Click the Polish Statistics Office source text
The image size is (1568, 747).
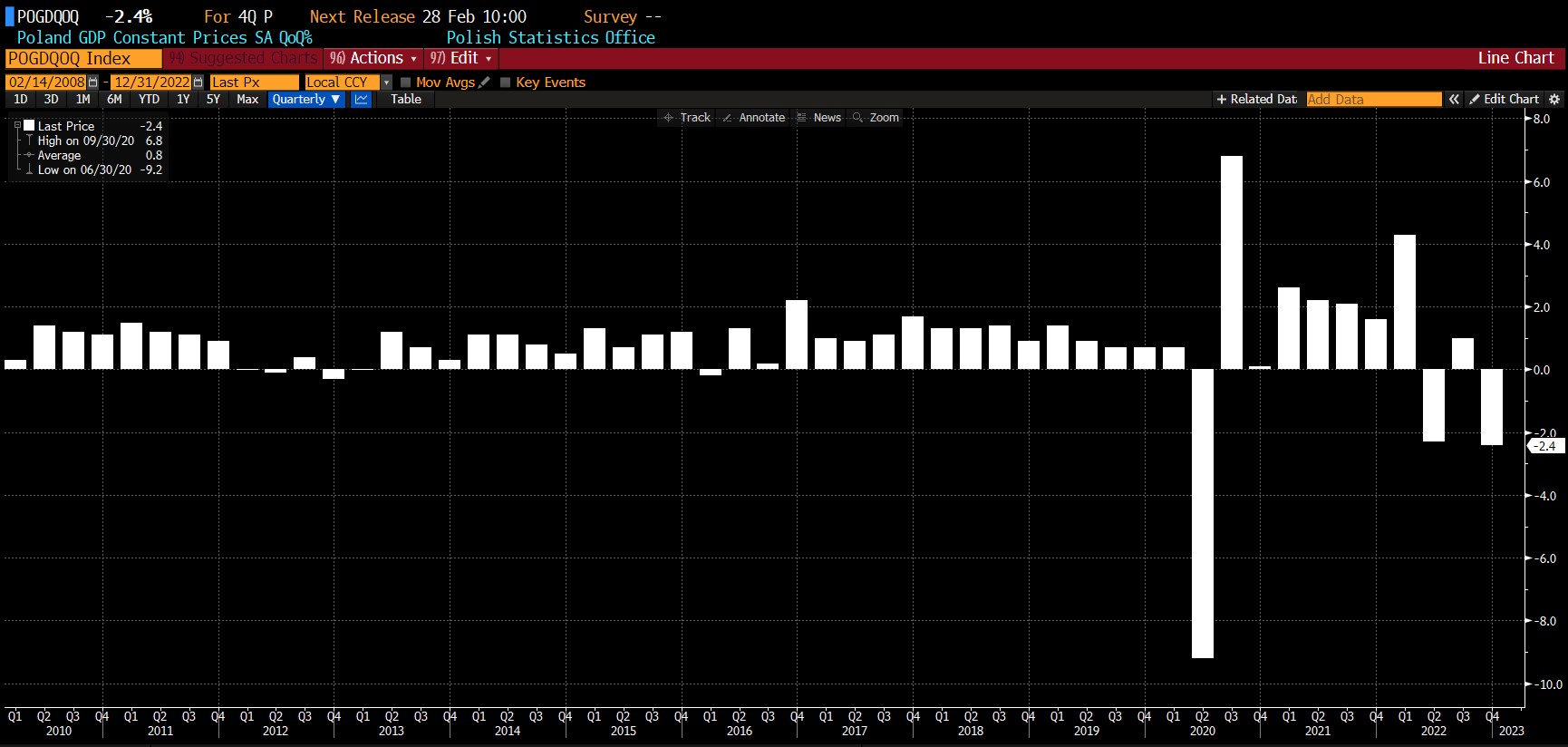[x=551, y=38]
